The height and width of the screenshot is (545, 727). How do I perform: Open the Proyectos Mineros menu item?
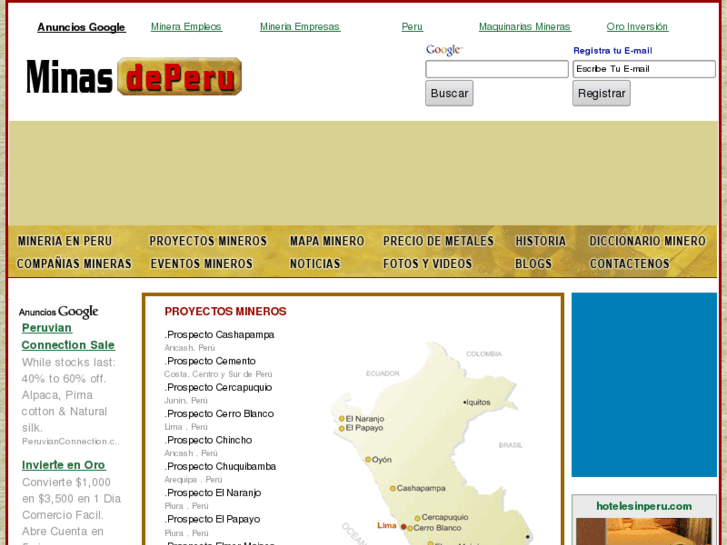[x=208, y=241]
